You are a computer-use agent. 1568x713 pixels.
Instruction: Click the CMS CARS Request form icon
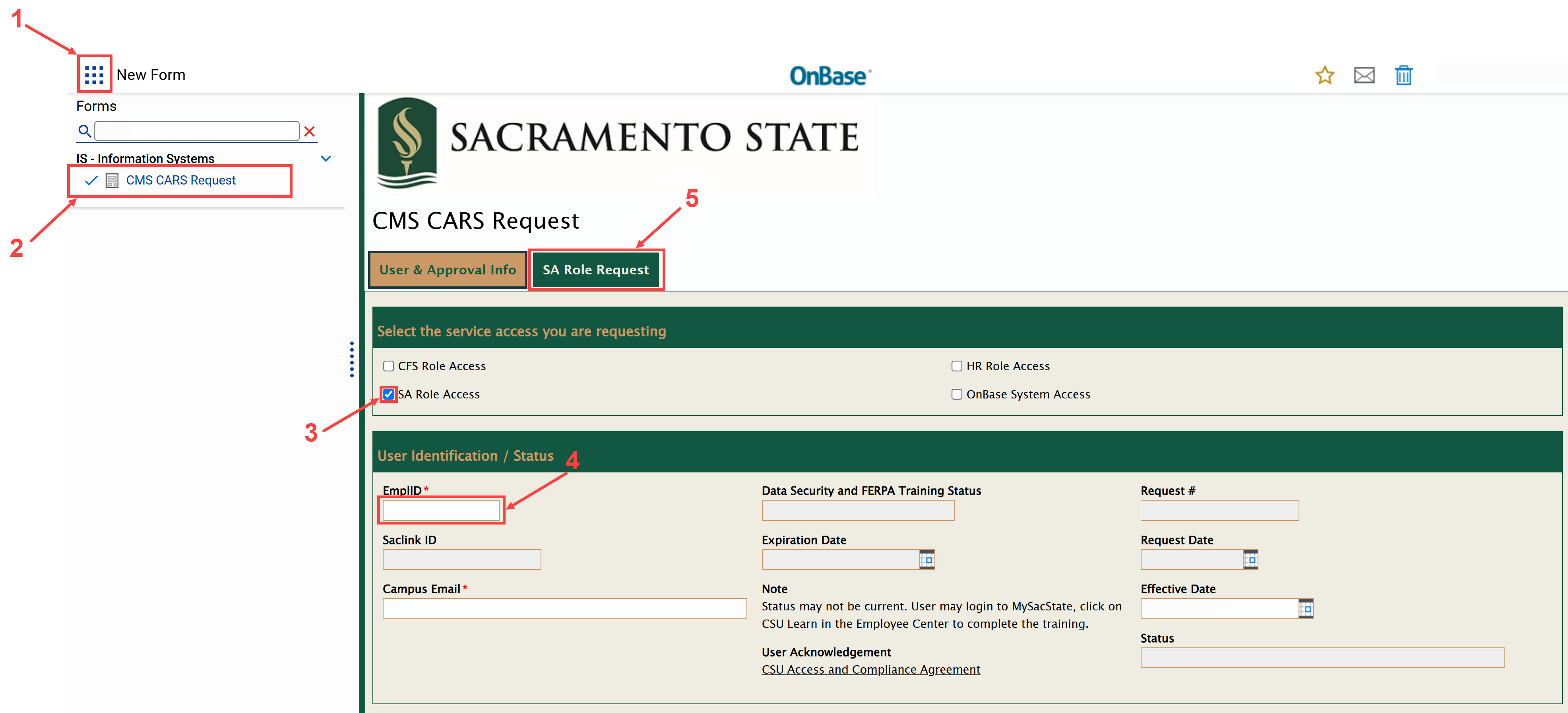point(112,180)
